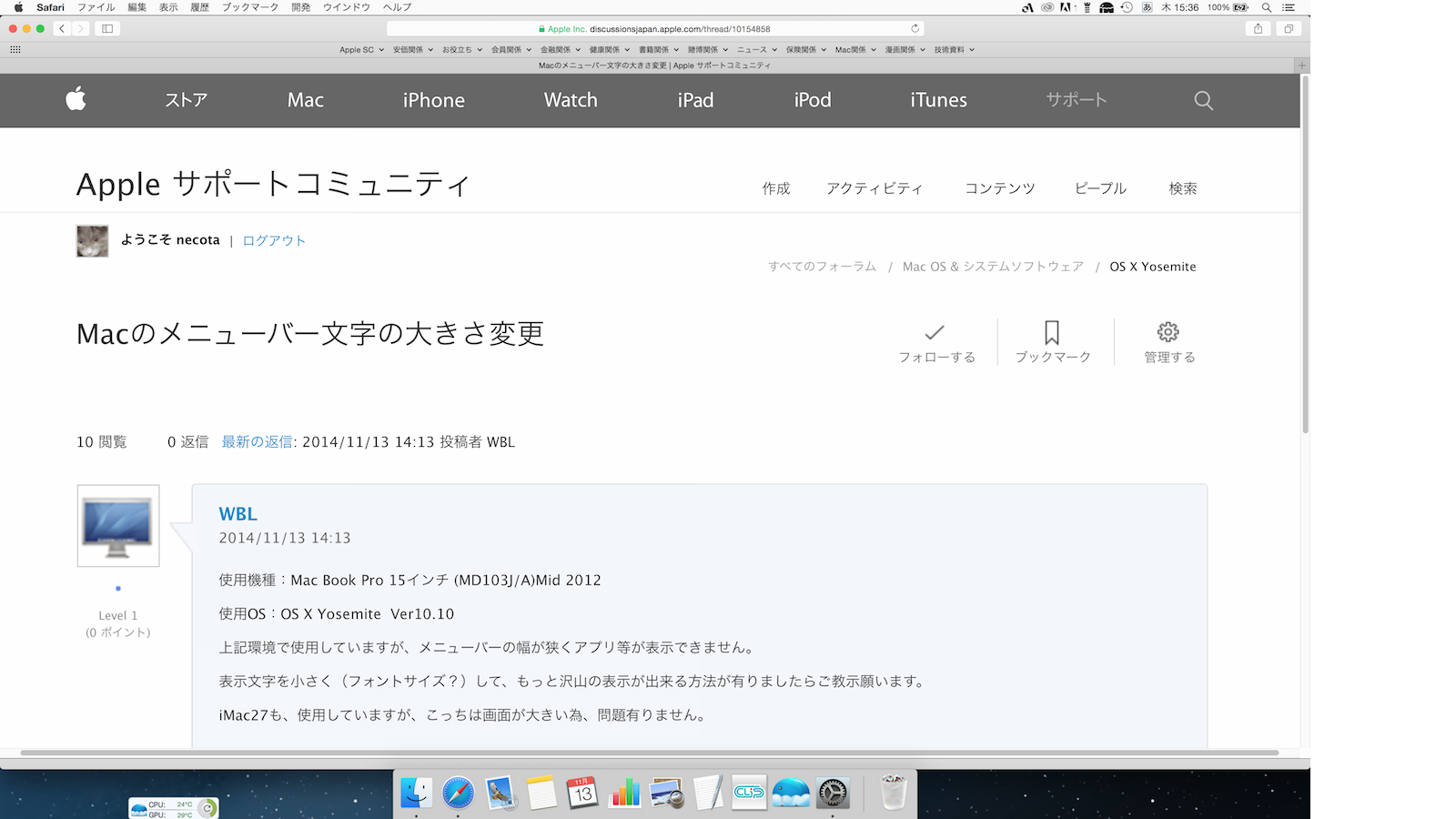Screen dimensions: 1456x819
Task: Open ピープル in the community navigation
Action: tap(1101, 188)
